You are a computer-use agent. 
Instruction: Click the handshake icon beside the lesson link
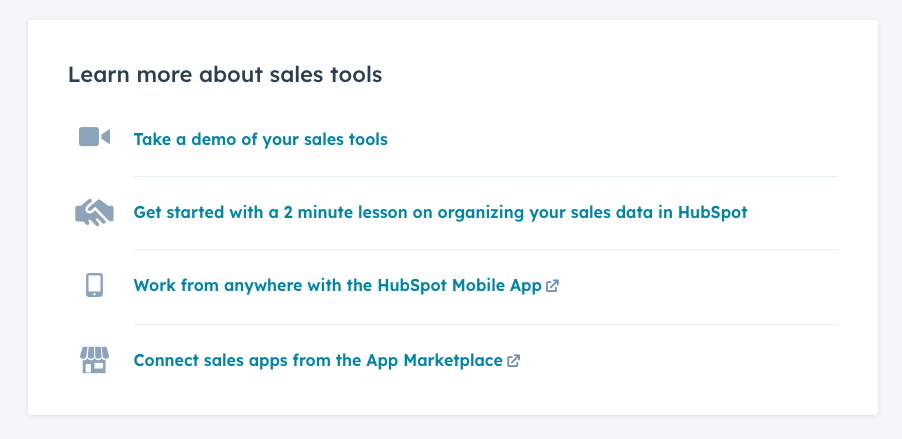point(94,212)
